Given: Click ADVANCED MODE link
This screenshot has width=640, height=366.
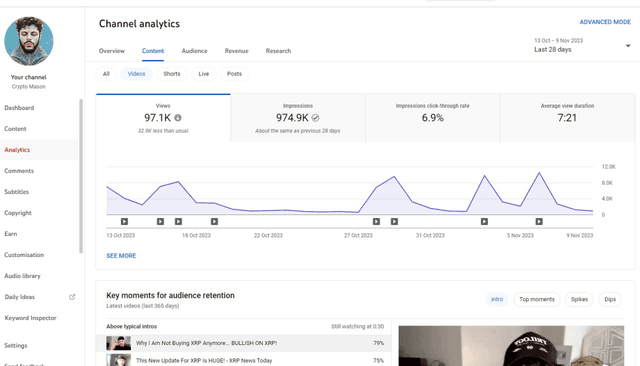Looking at the screenshot, I should (x=605, y=22).
